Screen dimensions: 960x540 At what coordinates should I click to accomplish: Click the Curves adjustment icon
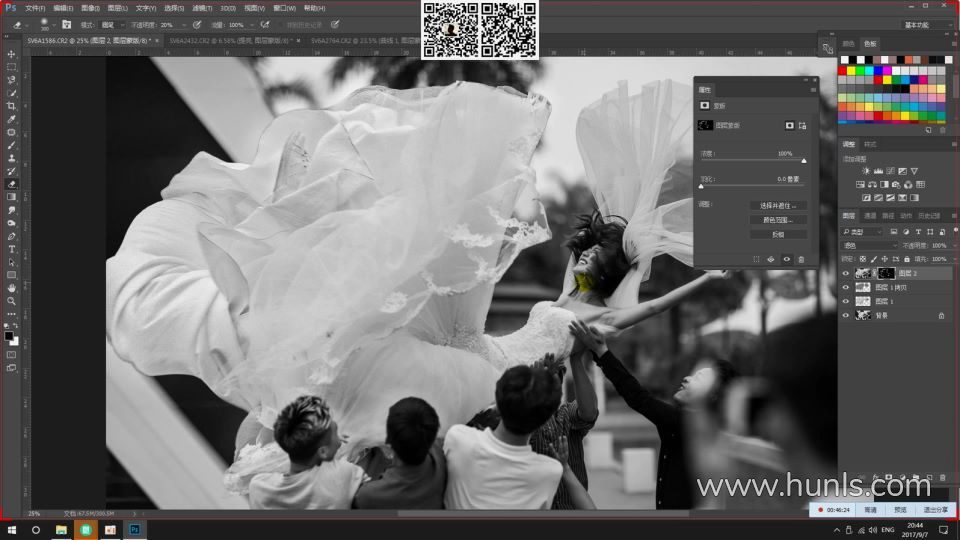coord(890,171)
